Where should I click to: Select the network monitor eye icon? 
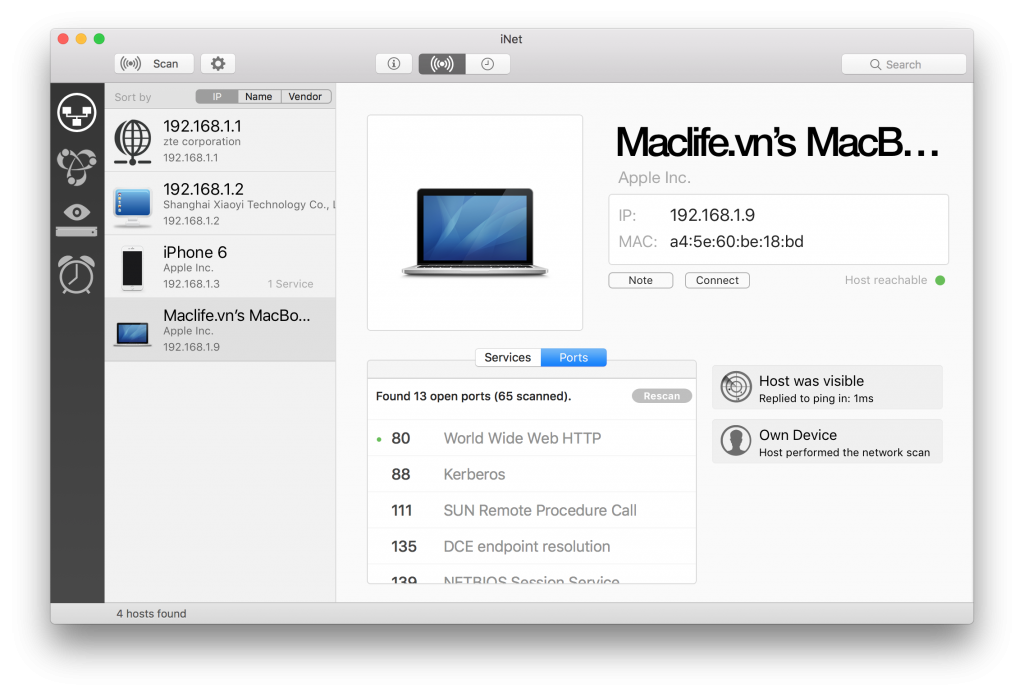pos(76,213)
